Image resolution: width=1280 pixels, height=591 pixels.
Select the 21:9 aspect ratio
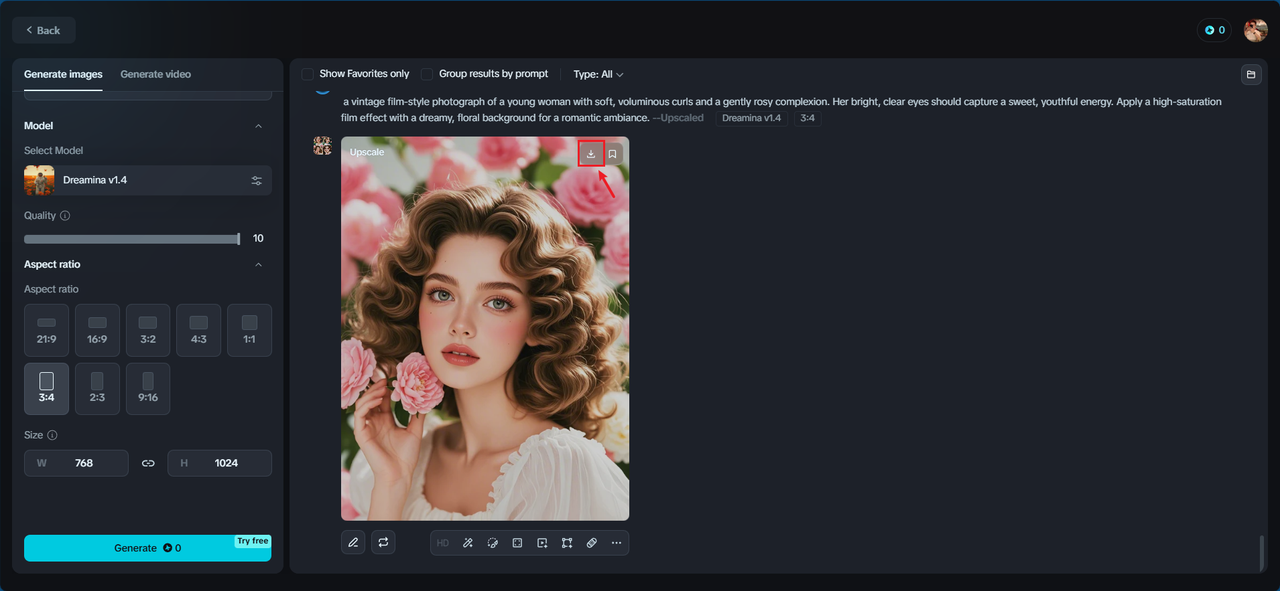click(x=47, y=330)
